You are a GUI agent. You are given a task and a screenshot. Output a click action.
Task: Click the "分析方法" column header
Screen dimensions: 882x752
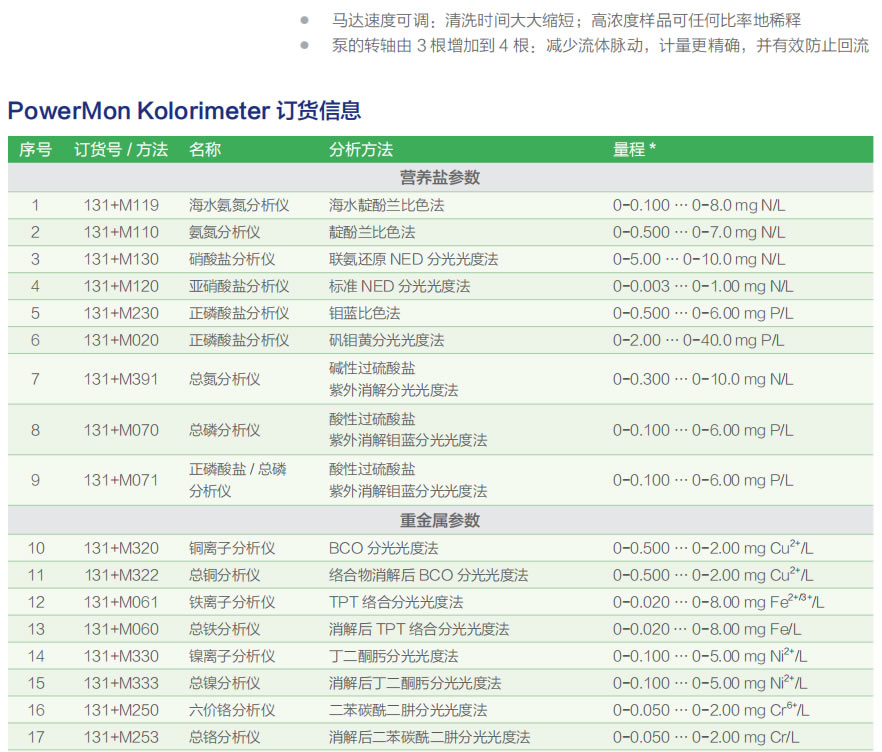point(361,150)
